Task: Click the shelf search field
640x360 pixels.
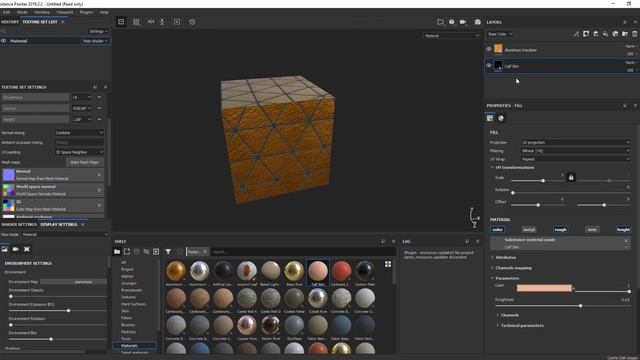Action: pyautogui.click(x=302, y=252)
